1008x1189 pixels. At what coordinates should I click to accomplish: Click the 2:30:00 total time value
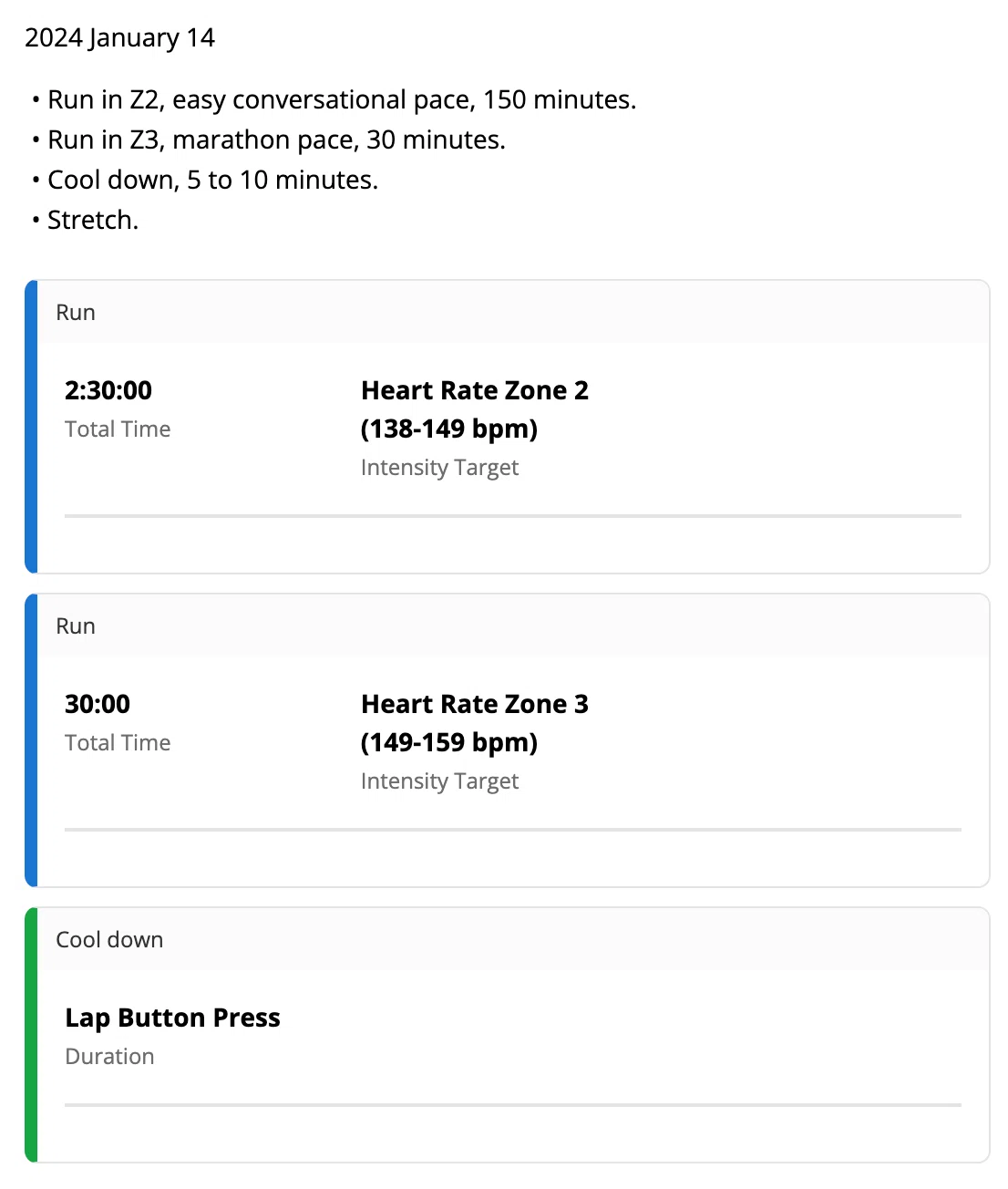tap(108, 390)
